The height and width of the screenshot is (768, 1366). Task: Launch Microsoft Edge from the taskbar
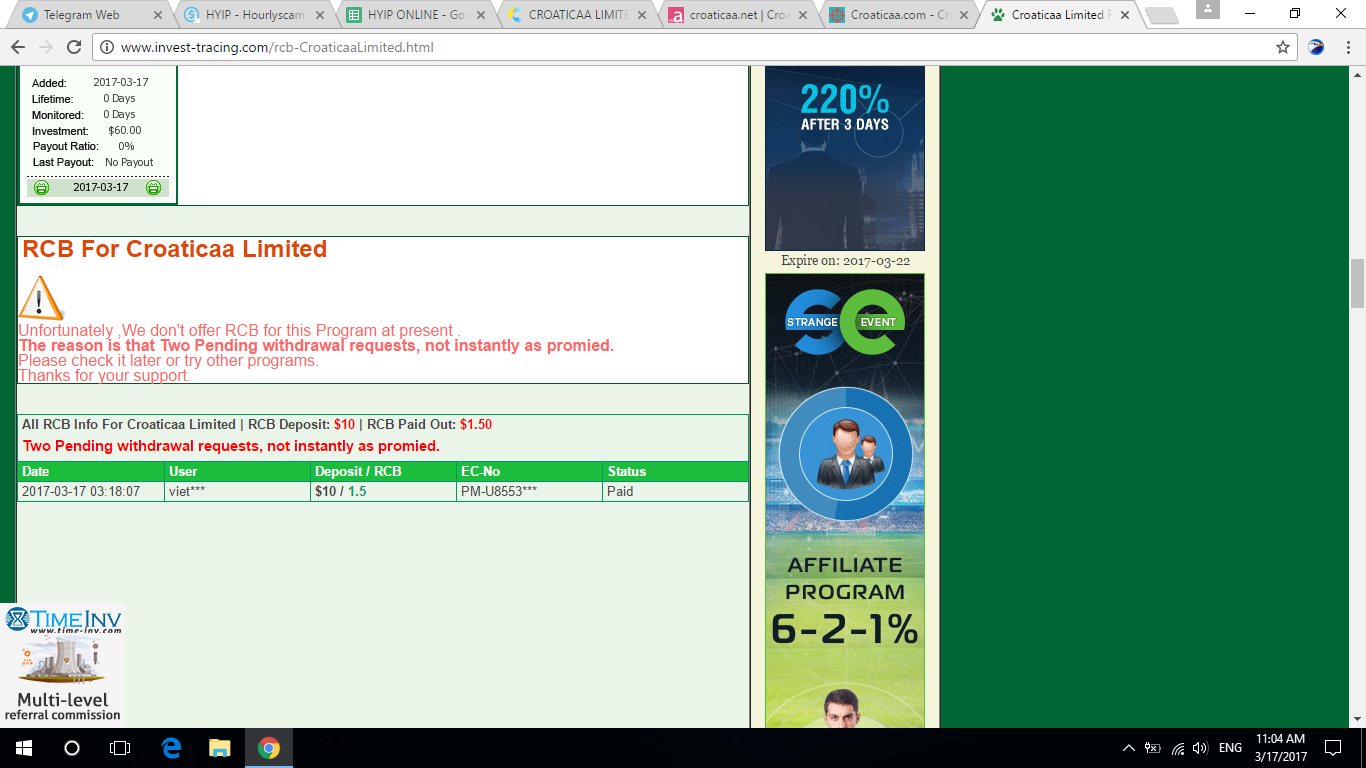tap(171, 748)
